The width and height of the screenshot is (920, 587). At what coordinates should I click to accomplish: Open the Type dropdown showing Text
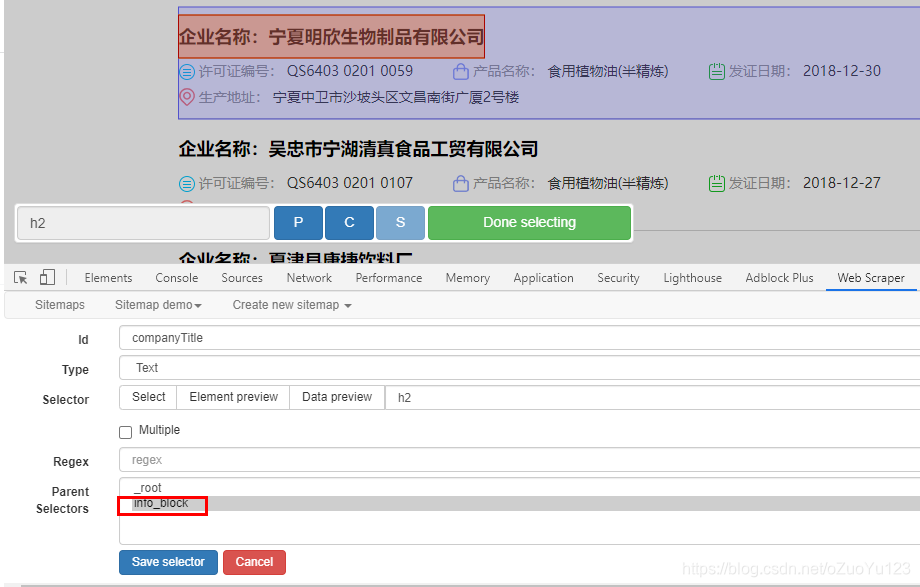coord(519,368)
